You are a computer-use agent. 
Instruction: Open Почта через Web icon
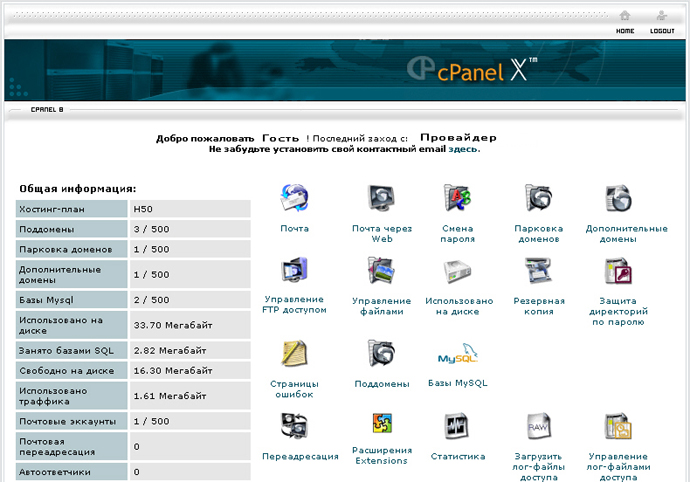click(381, 200)
